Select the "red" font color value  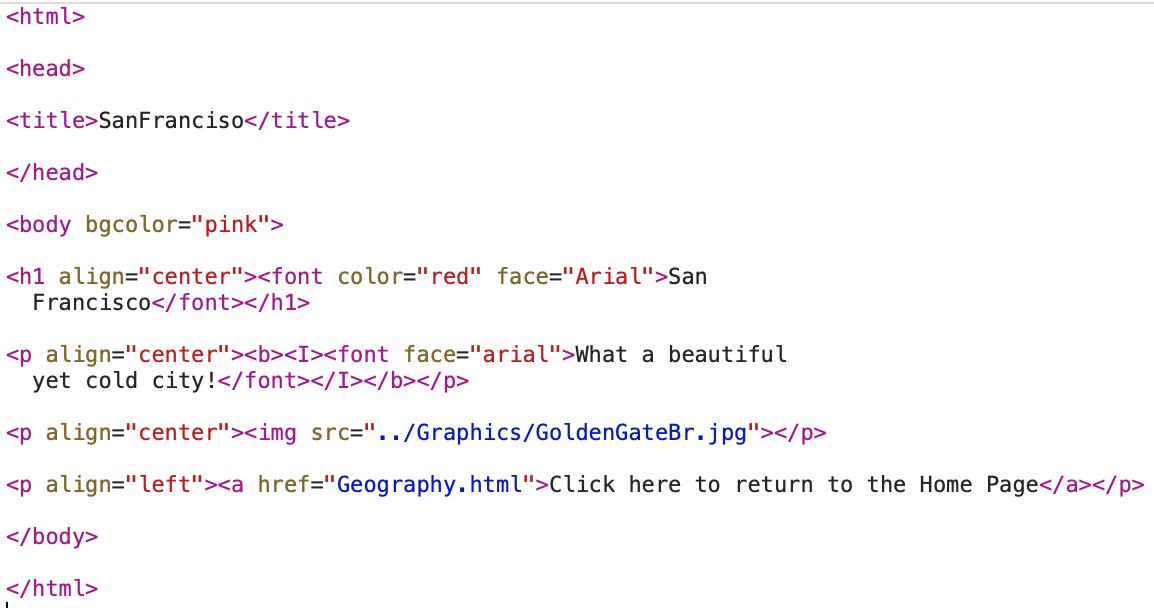[450, 277]
